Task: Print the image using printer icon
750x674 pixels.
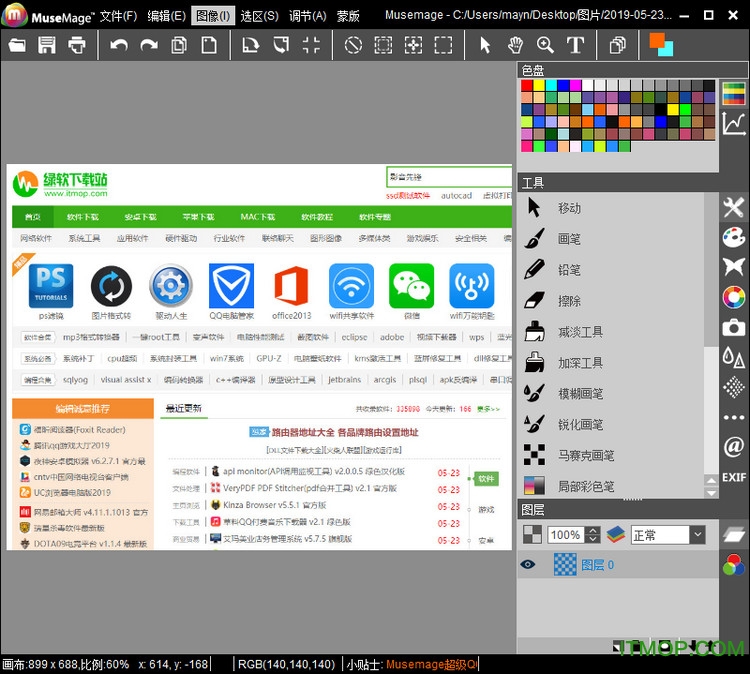Action: pos(77,45)
